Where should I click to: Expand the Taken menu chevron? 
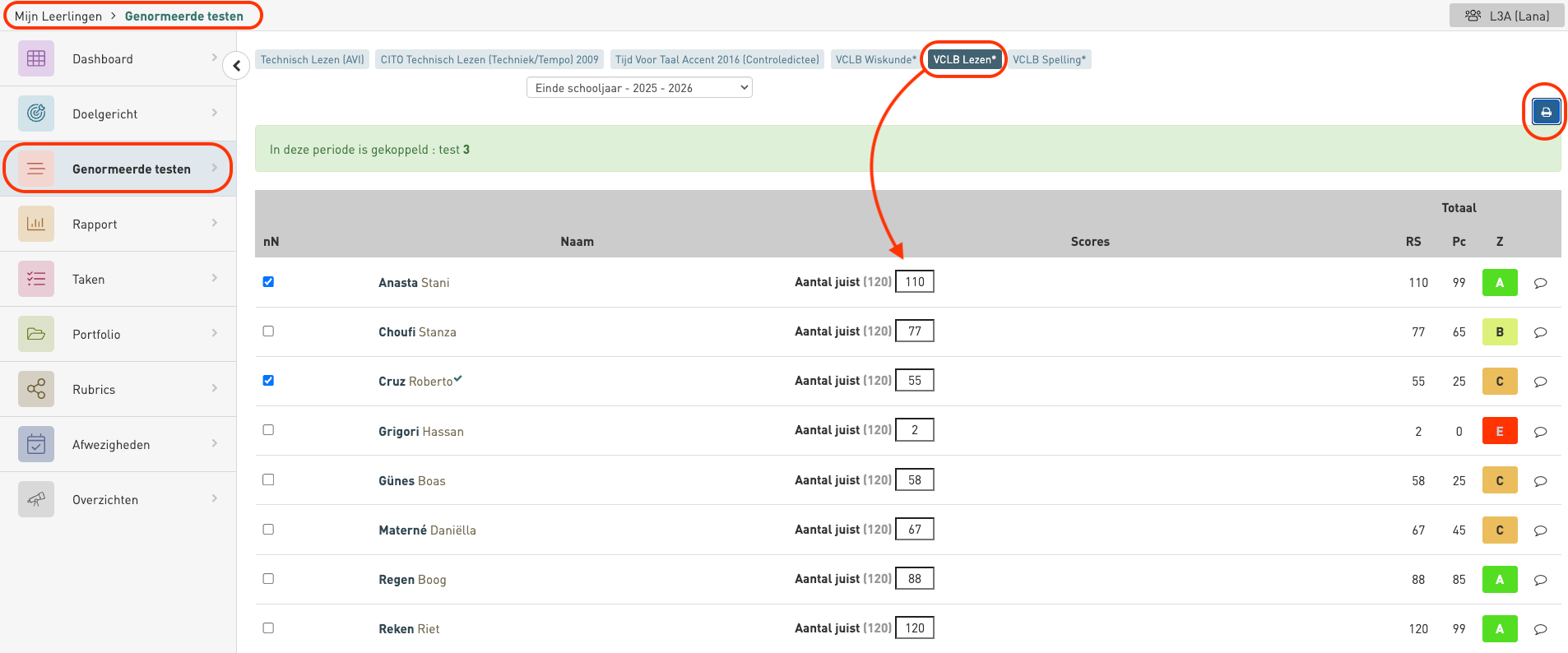[215, 278]
